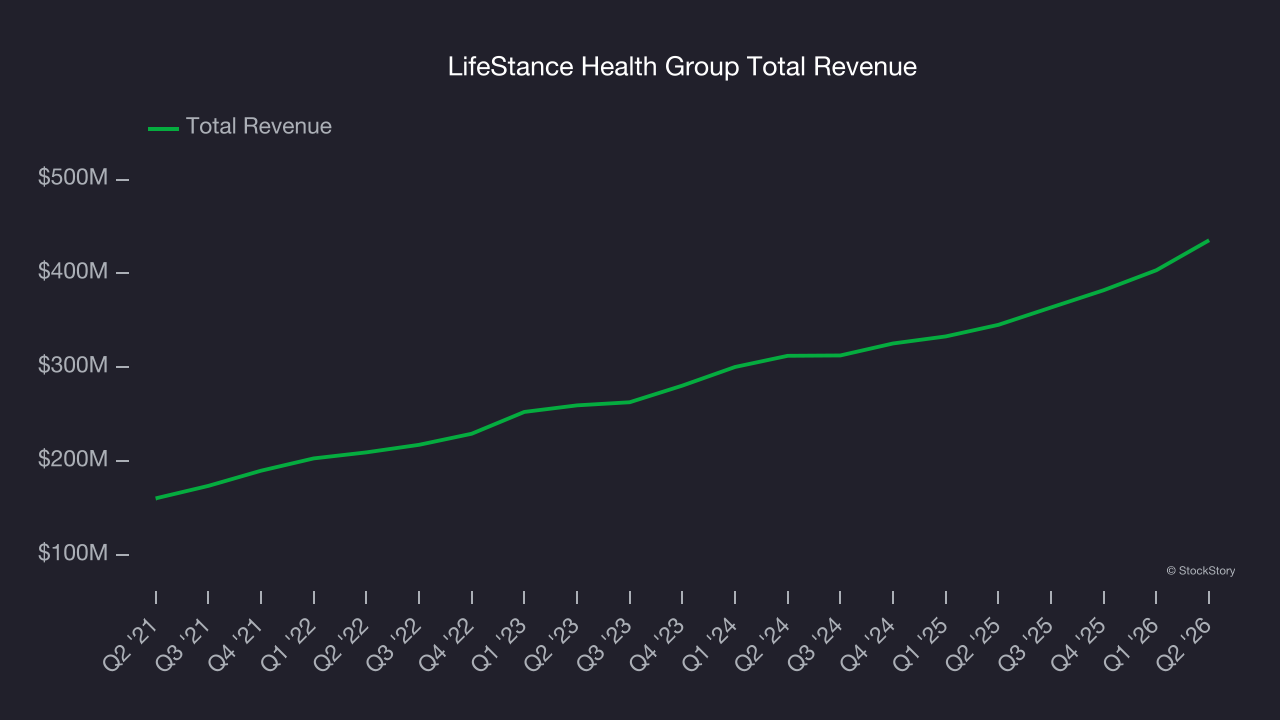Click the chart title LifeStance Health Group Total Revenue
The width and height of the screenshot is (1280, 720).
682,67
